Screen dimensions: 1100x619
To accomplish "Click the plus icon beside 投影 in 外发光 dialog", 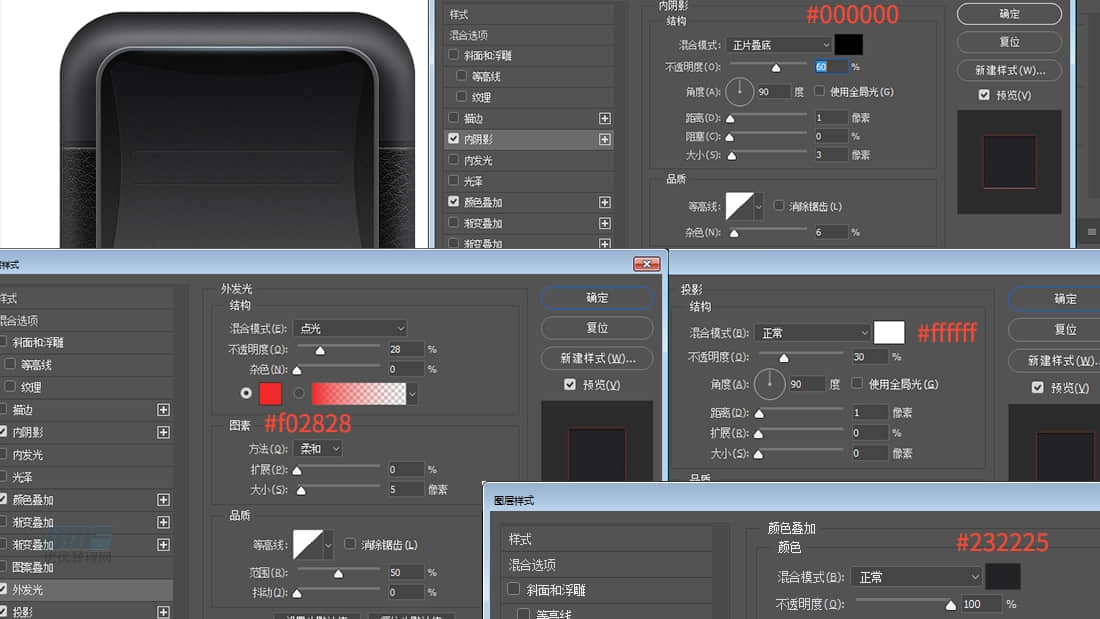I will point(163,612).
